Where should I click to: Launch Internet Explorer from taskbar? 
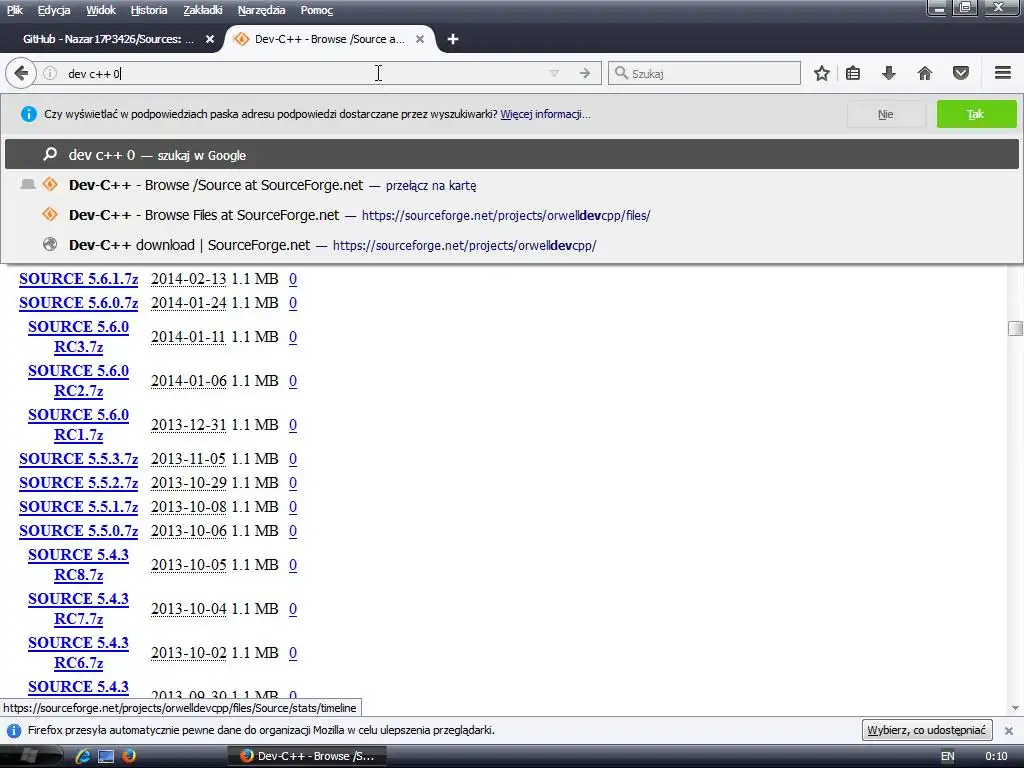click(x=83, y=756)
